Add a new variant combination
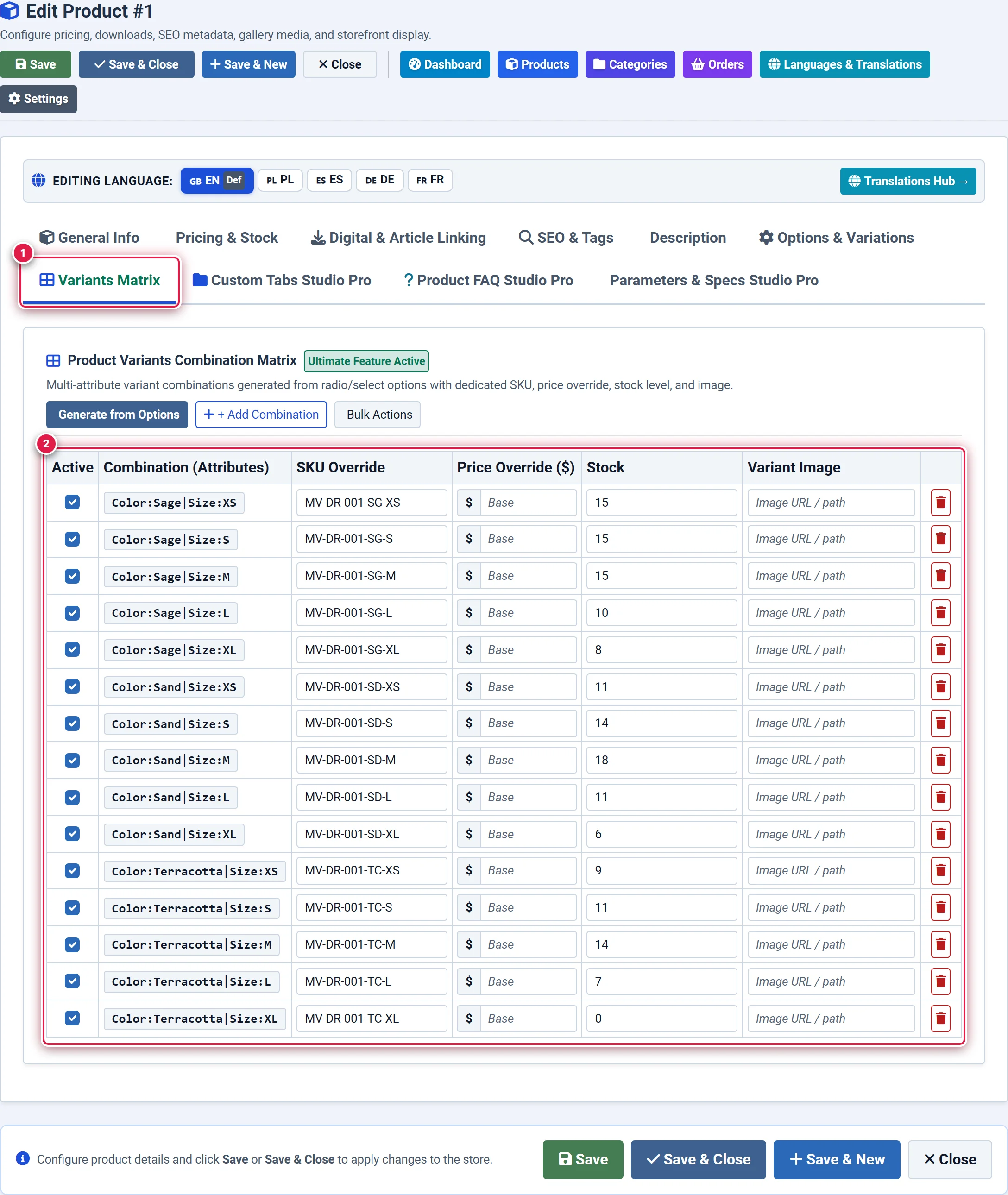Screen dimensions: 1008x1195 click(x=261, y=415)
